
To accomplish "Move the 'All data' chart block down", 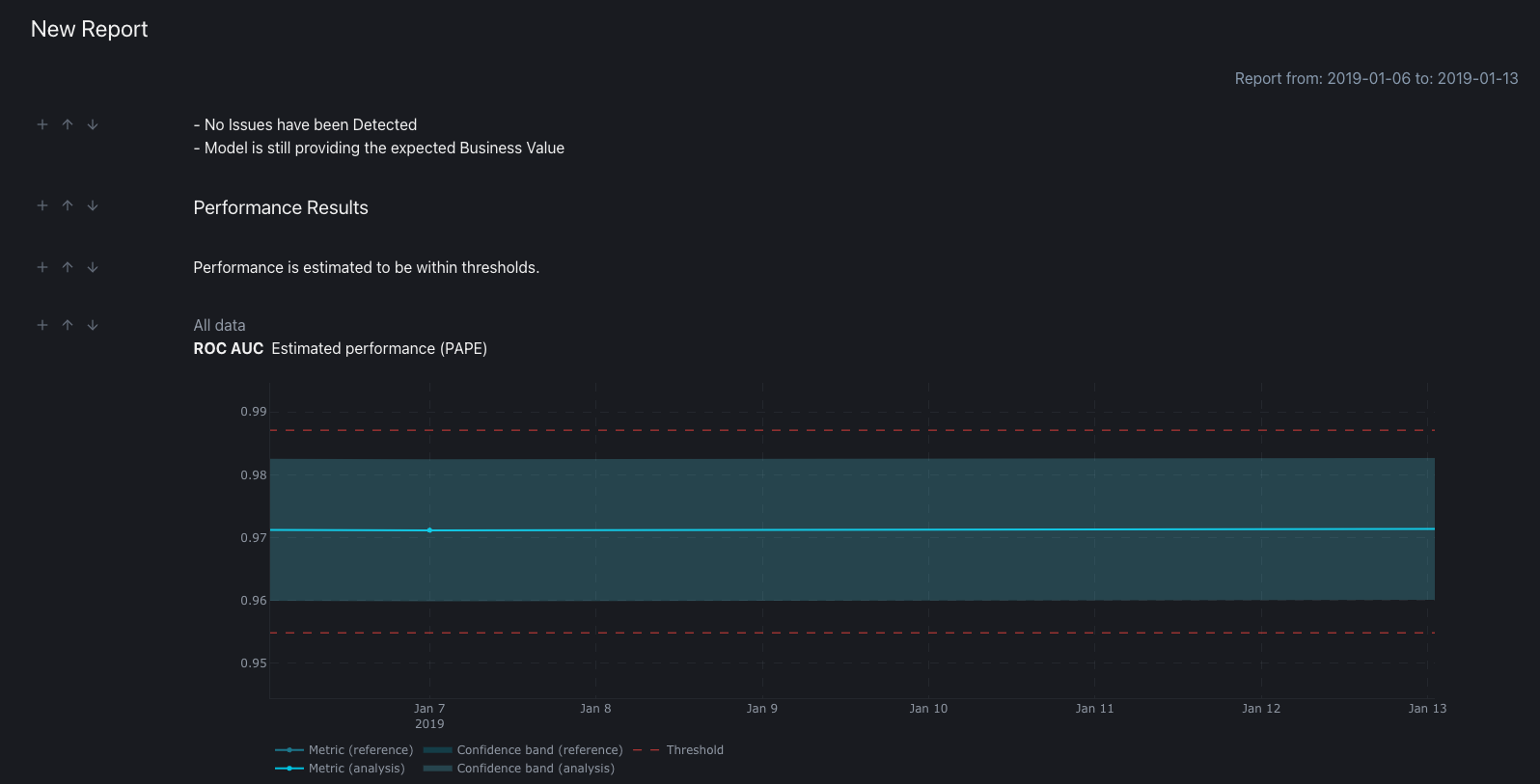I will pos(93,325).
